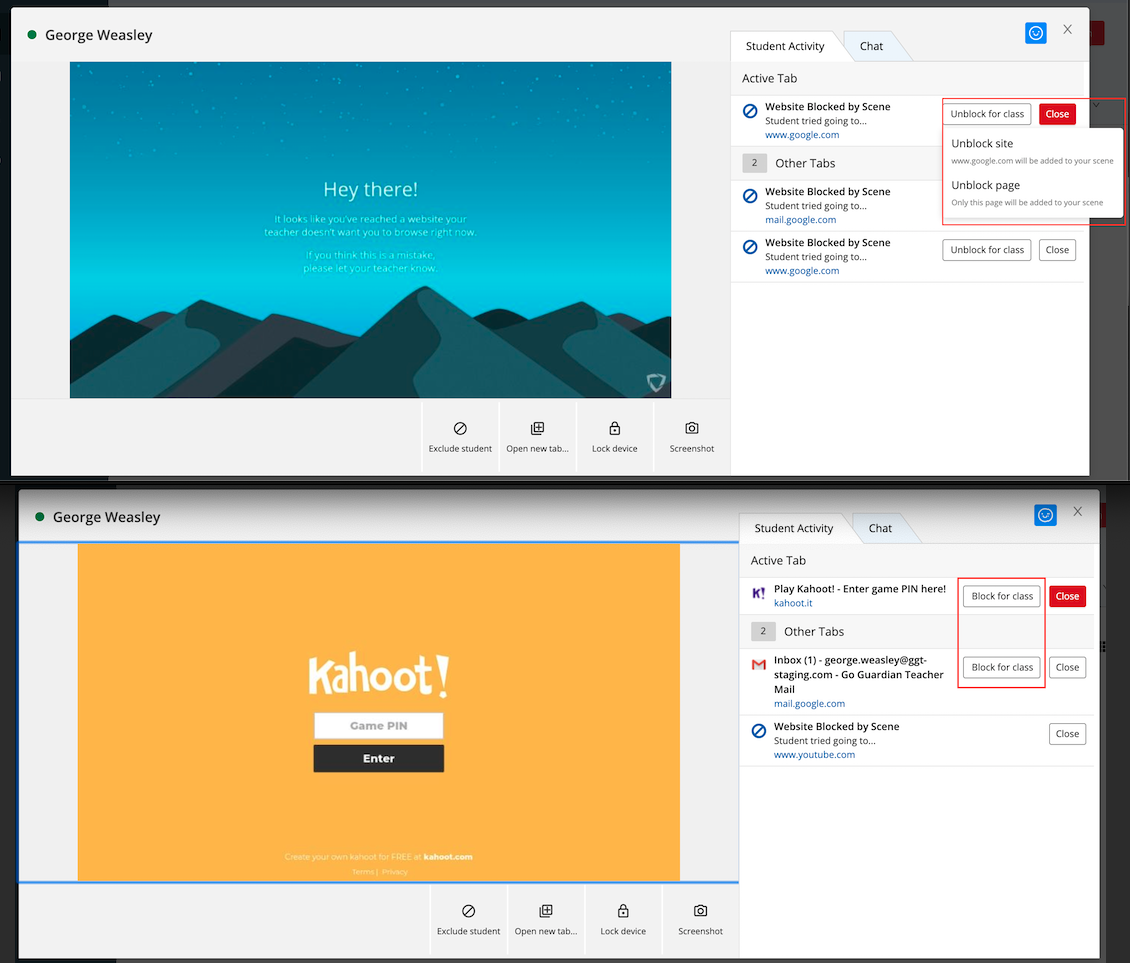Close the bottom student window with X
The height and width of the screenshot is (963, 1130).
(x=1077, y=511)
